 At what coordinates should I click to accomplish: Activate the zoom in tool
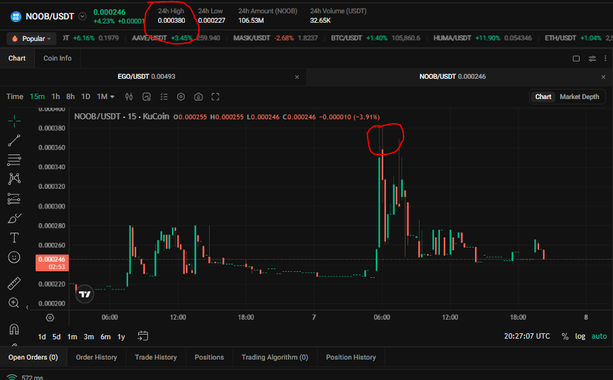(x=14, y=303)
